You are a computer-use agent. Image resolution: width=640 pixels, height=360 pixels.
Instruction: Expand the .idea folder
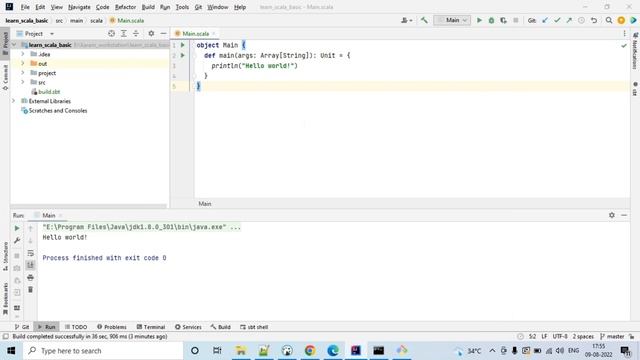(x=23, y=54)
